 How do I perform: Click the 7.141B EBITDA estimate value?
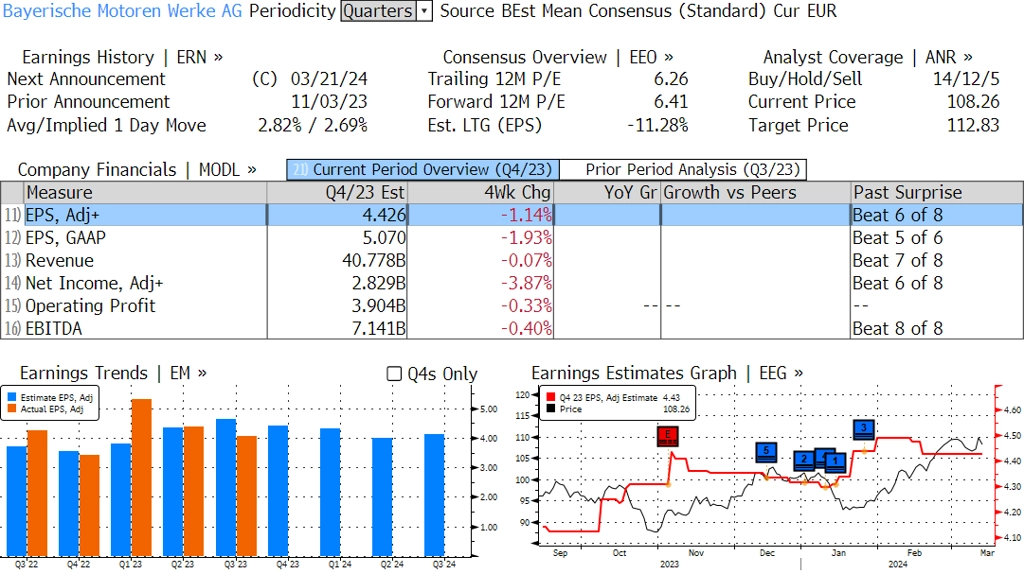pyautogui.click(x=379, y=328)
